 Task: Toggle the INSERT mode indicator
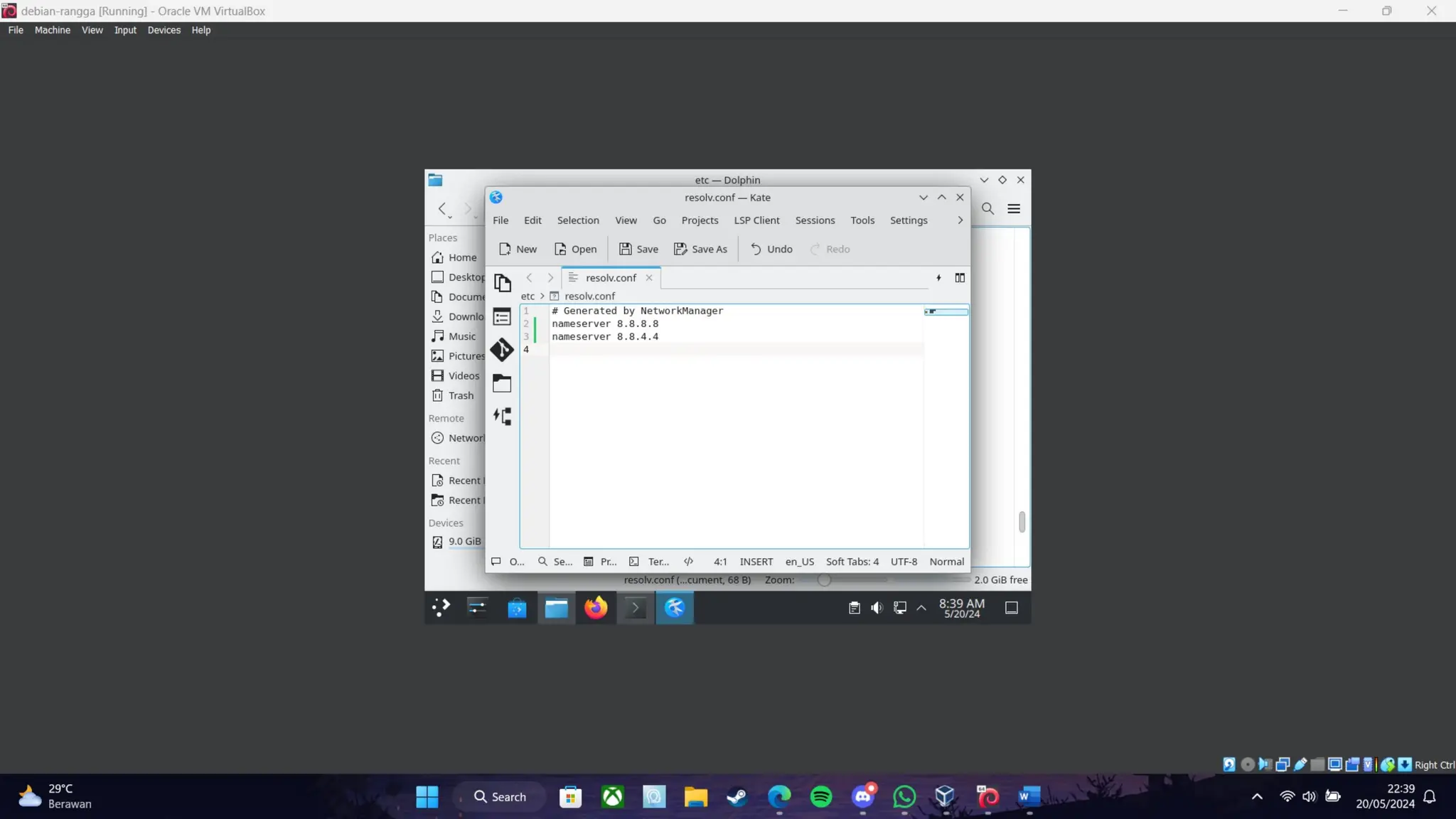[x=756, y=562]
